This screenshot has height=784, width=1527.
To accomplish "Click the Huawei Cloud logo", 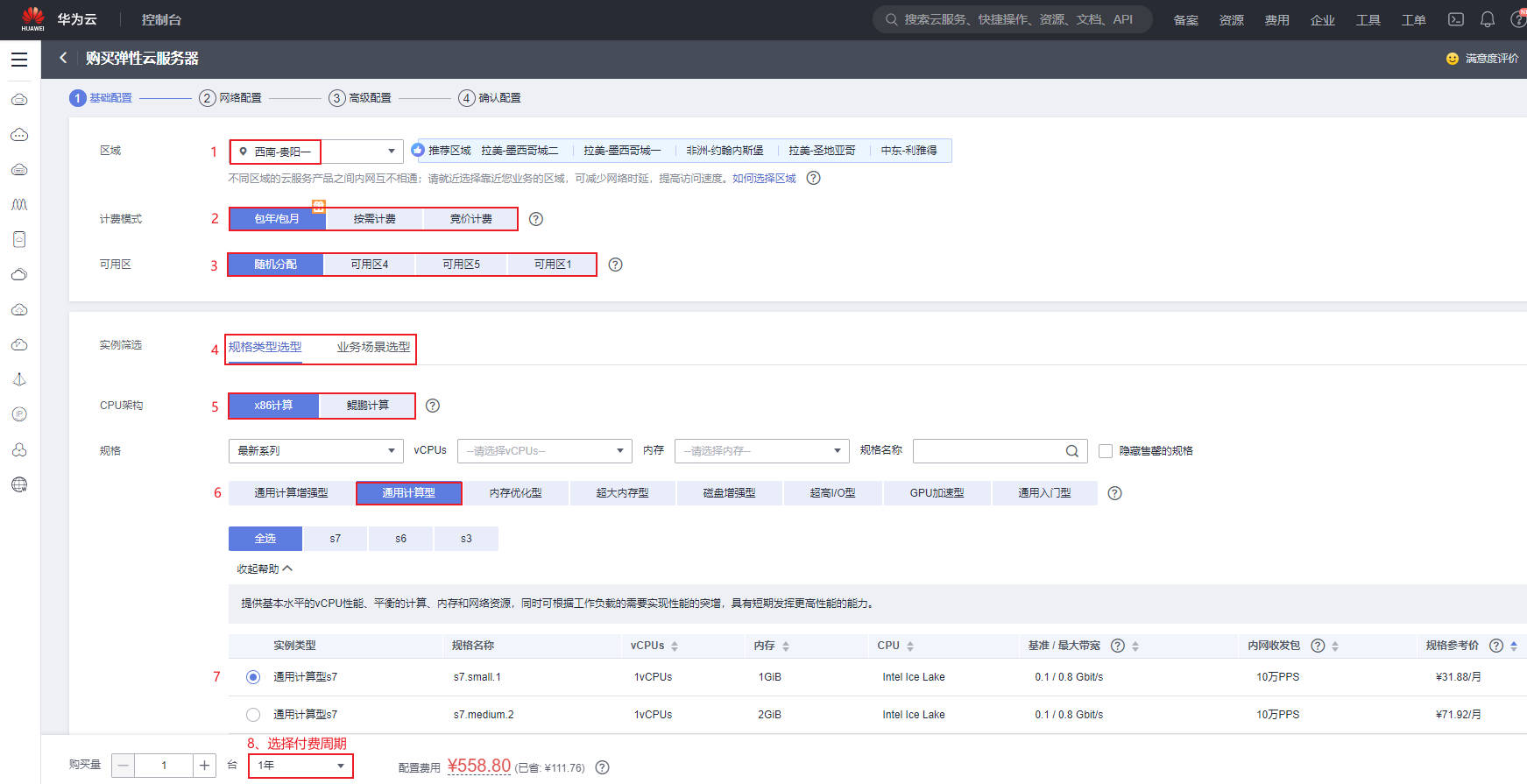I will tap(33, 19).
